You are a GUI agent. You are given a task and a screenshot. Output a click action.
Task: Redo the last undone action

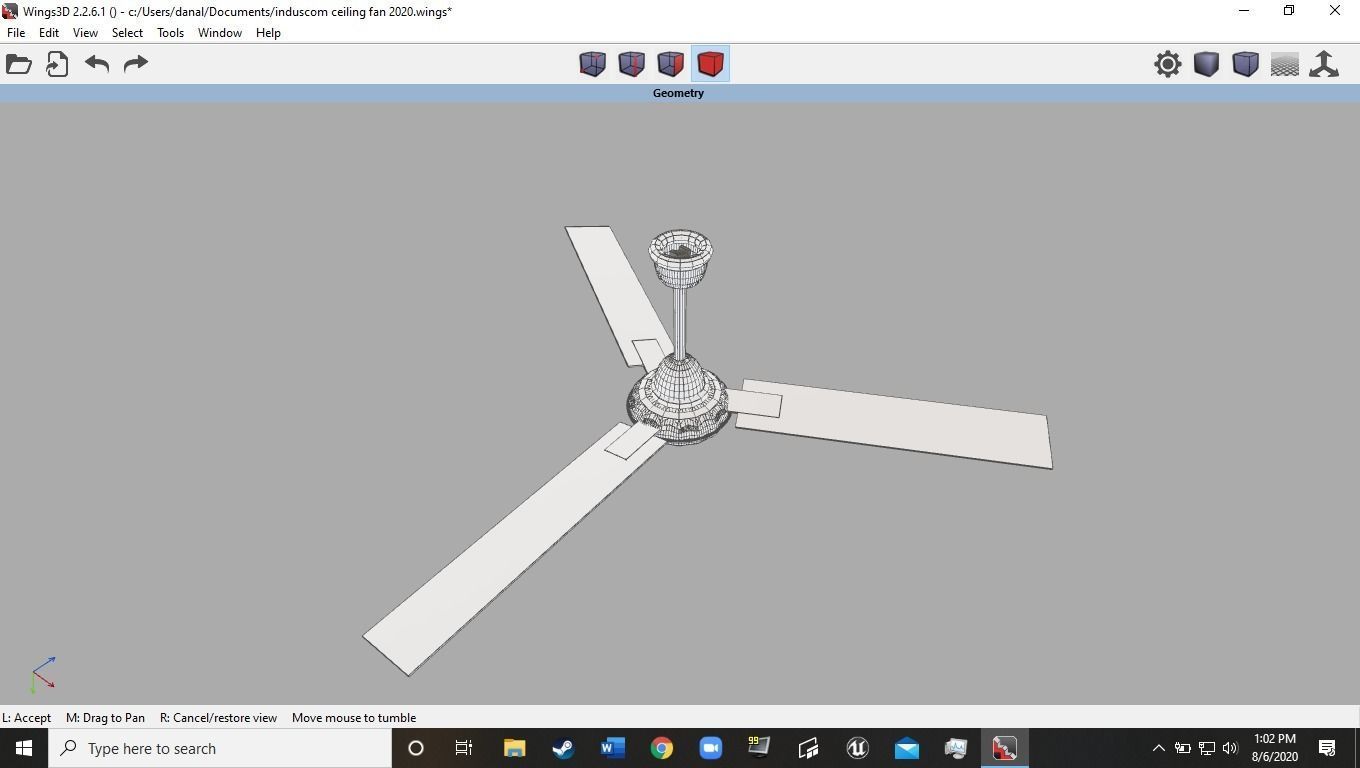coord(135,64)
